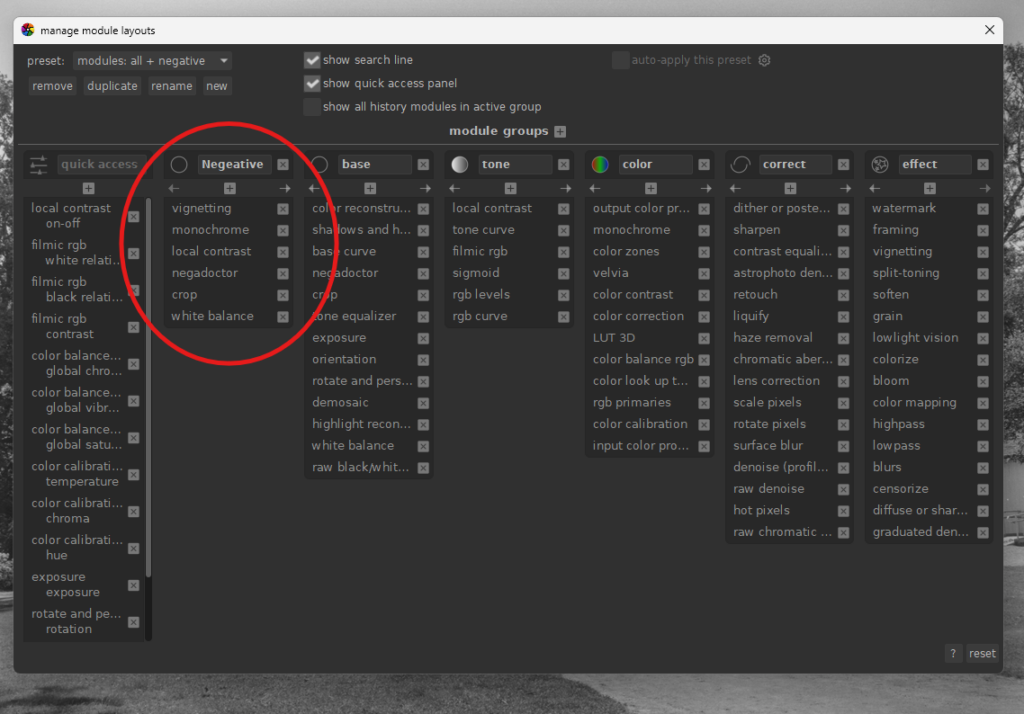Image resolution: width=1024 pixels, height=714 pixels.
Task: Move the effect group left
Action: coord(875,189)
